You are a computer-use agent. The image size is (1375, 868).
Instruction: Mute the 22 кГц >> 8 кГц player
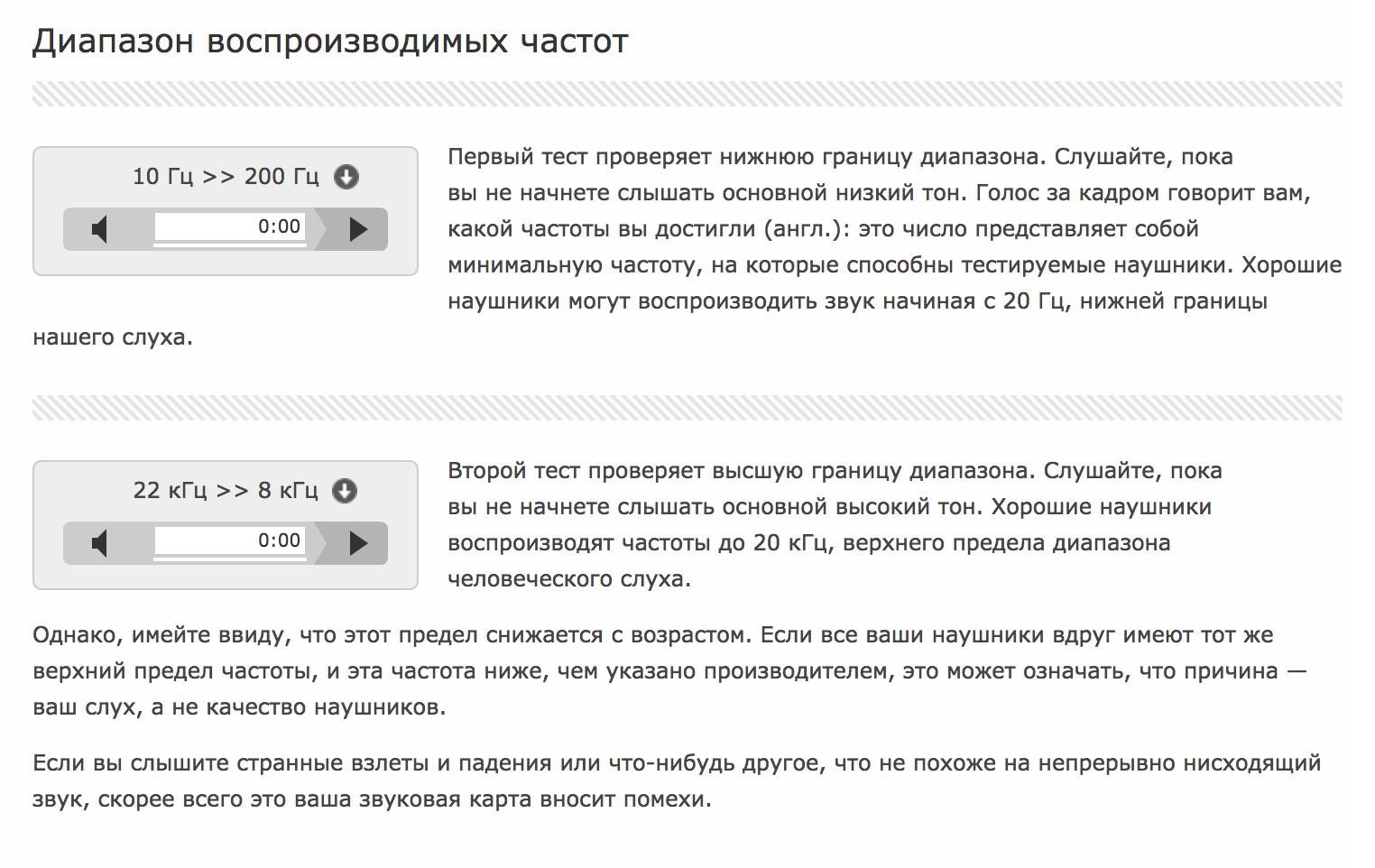coord(100,543)
